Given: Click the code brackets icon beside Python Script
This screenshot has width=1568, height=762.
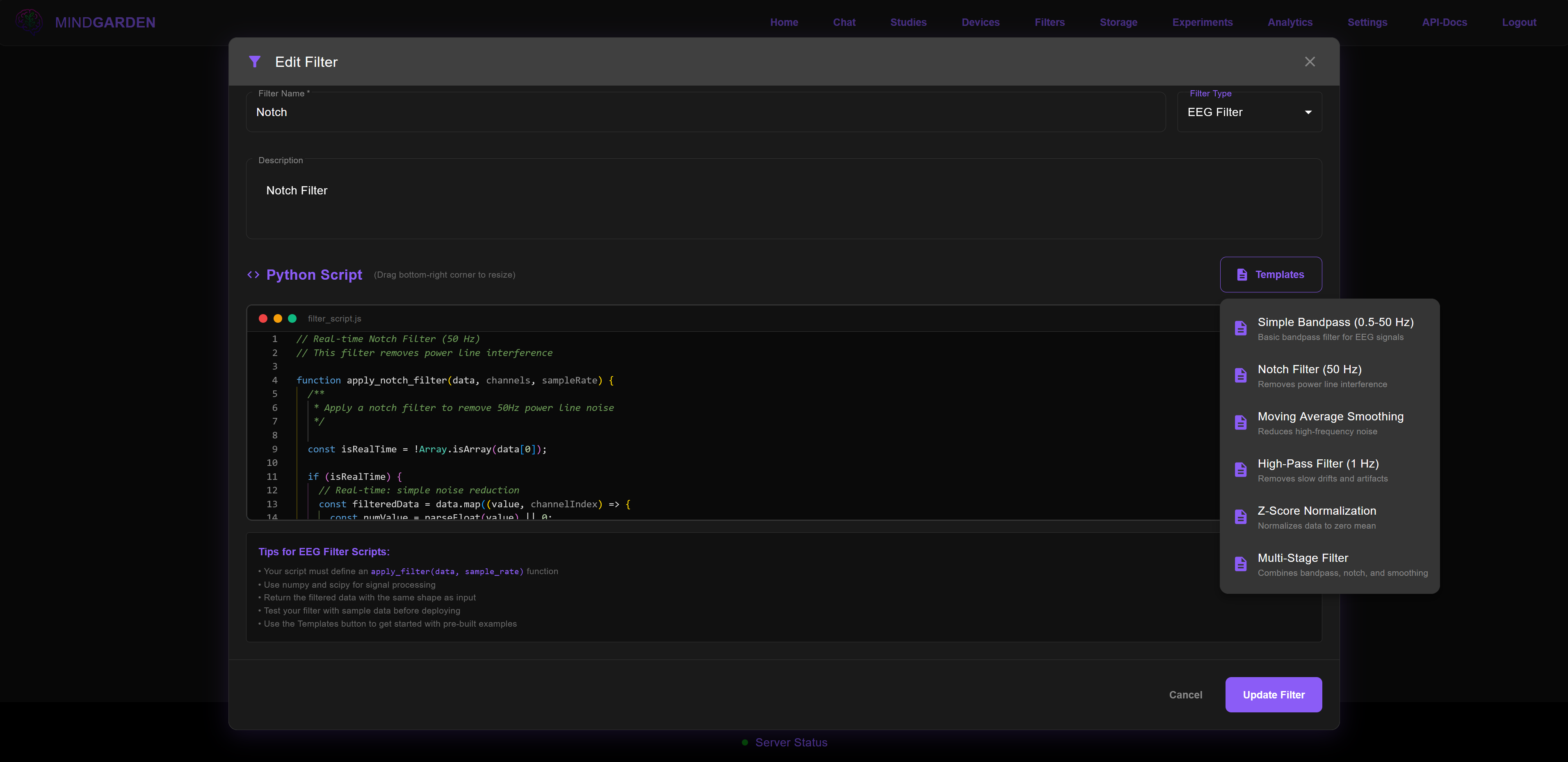Looking at the screenshot, I should point(253,275).
